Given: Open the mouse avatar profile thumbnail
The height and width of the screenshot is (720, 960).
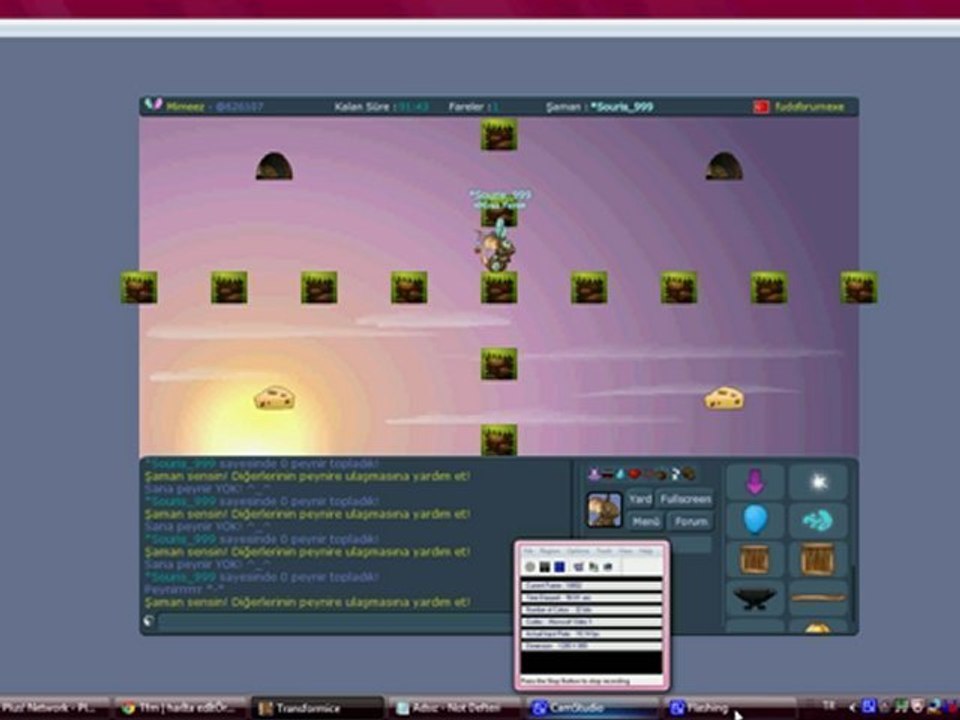Looking at the screenshot, I should 604,509.
